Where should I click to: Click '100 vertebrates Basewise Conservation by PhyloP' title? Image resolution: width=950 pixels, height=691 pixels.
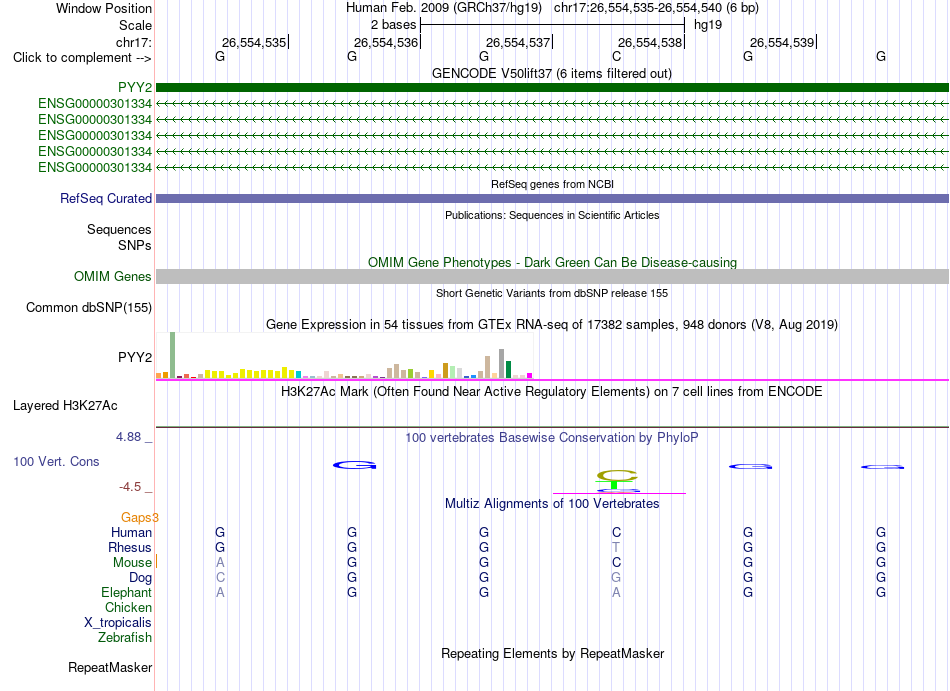pyautogui.click(x=552, y=438)
